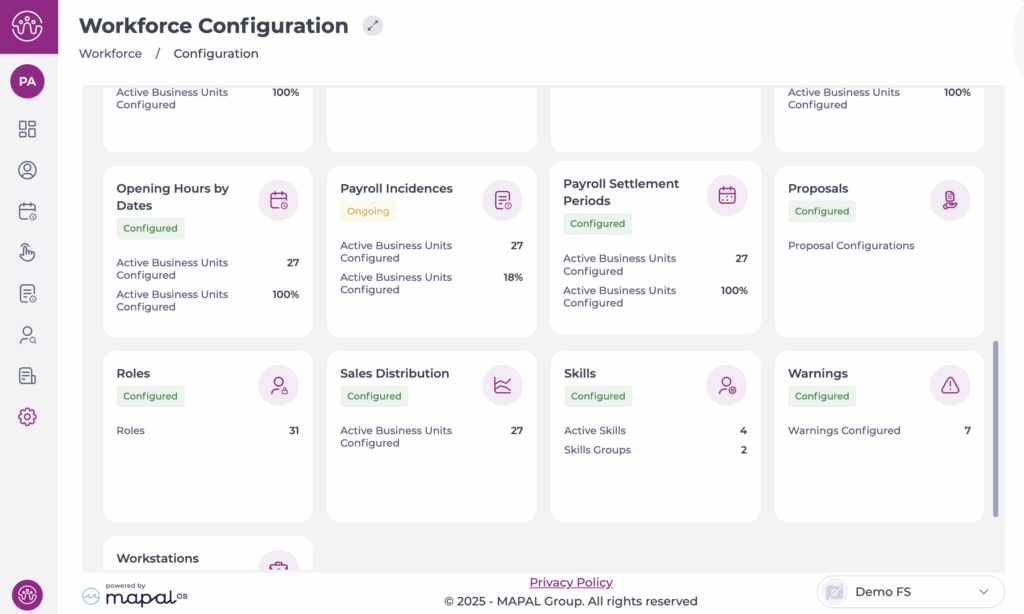Open the user profile icon in sidebar

[27, 170]
